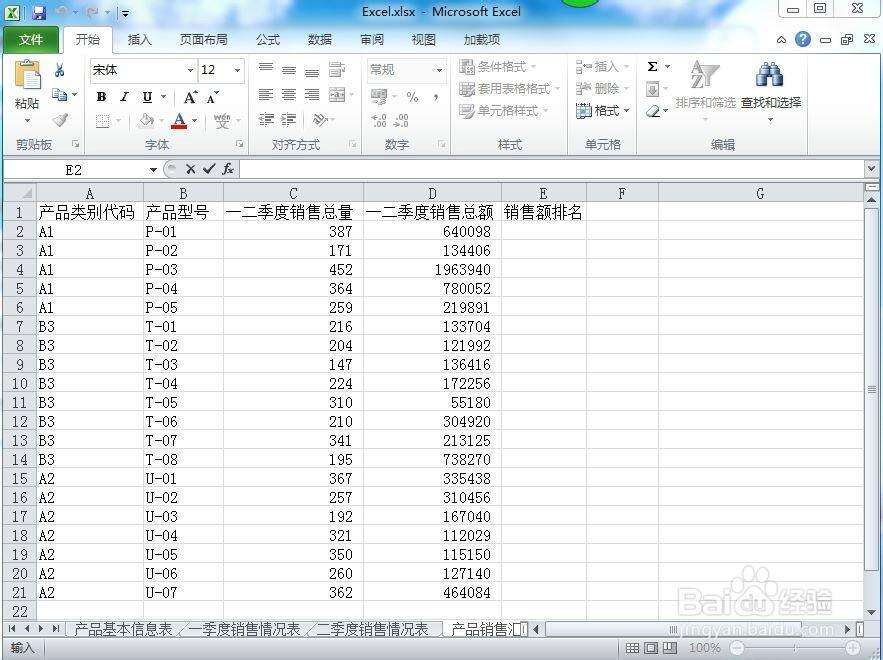Apply the red font color

tap(179, 121)
